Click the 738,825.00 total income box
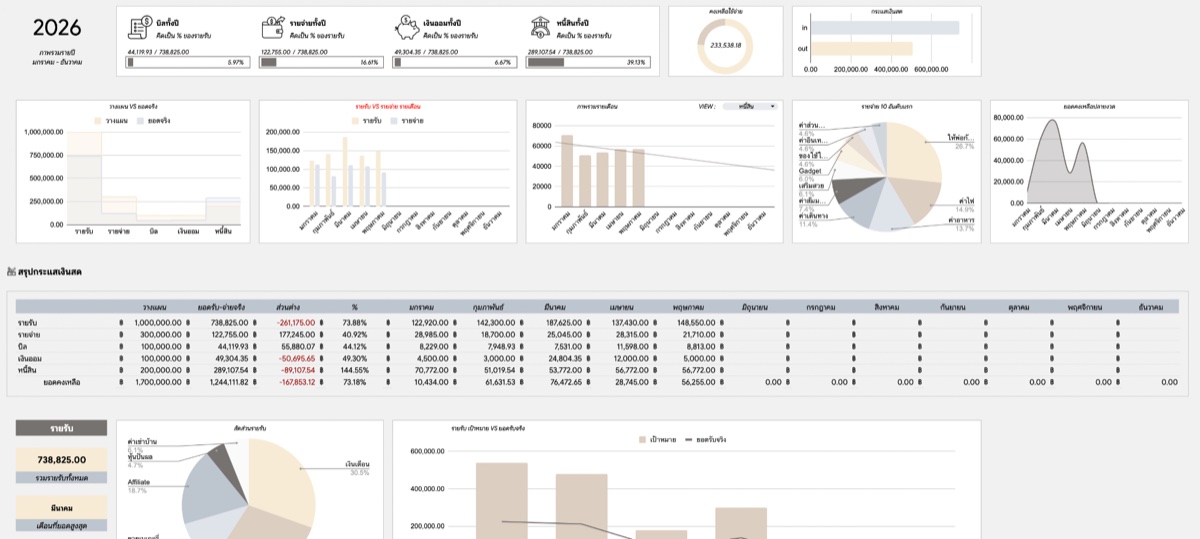Viewport: 1200px width, 539px height. (x=61, y=459)
